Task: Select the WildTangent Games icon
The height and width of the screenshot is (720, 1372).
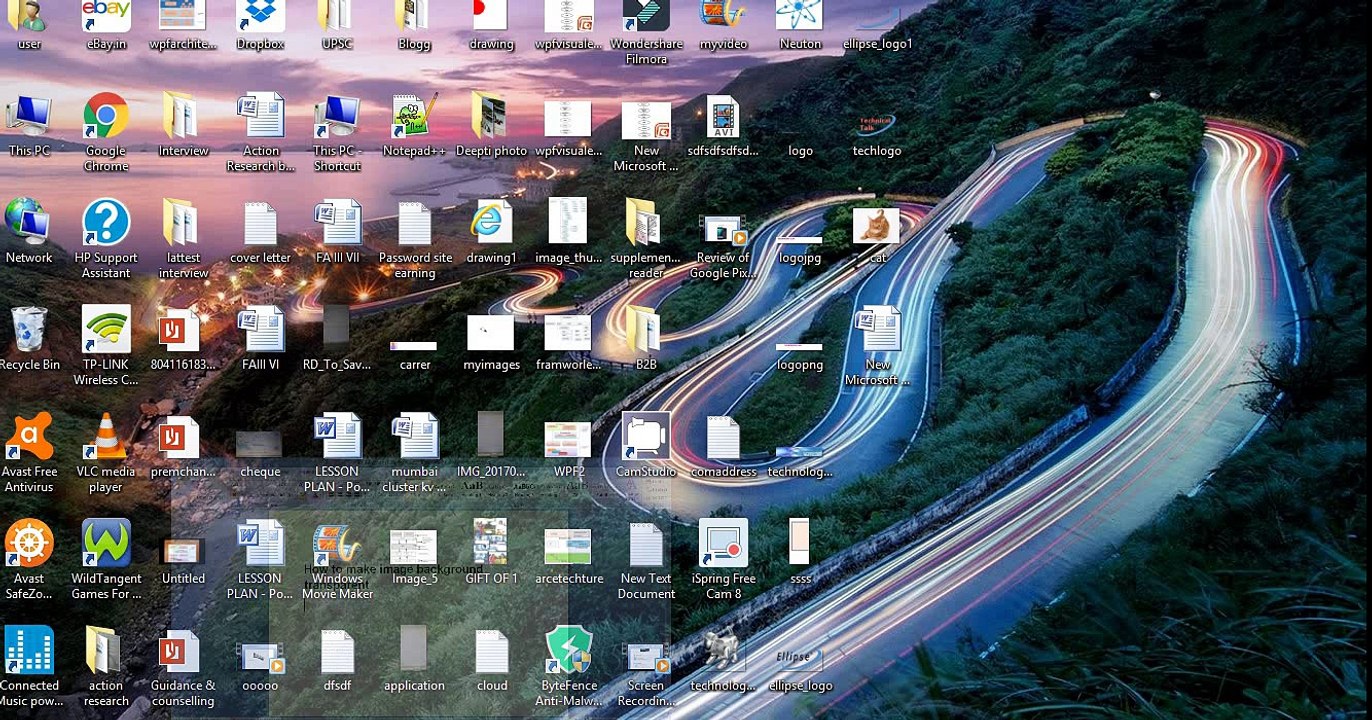Action: click(x=106, y=544)
